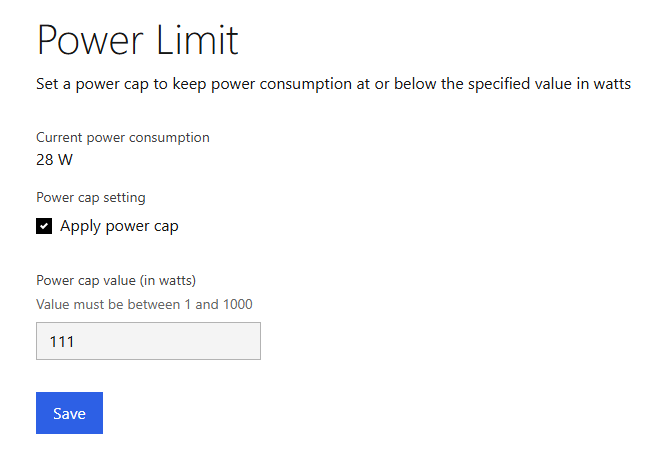Click the word "watts" ending the description
The width and height of the screenshot is (665, 459).
612,84
